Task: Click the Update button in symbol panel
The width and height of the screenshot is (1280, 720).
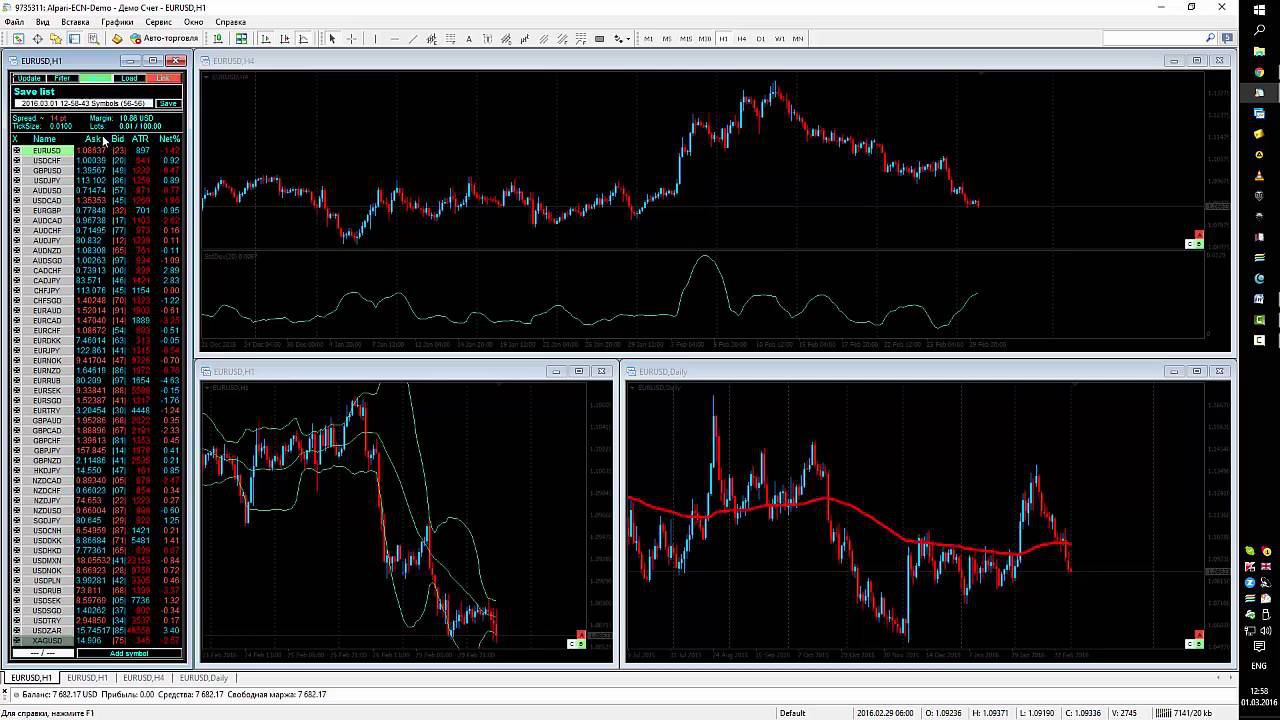Action: click(x=29, y=78)
